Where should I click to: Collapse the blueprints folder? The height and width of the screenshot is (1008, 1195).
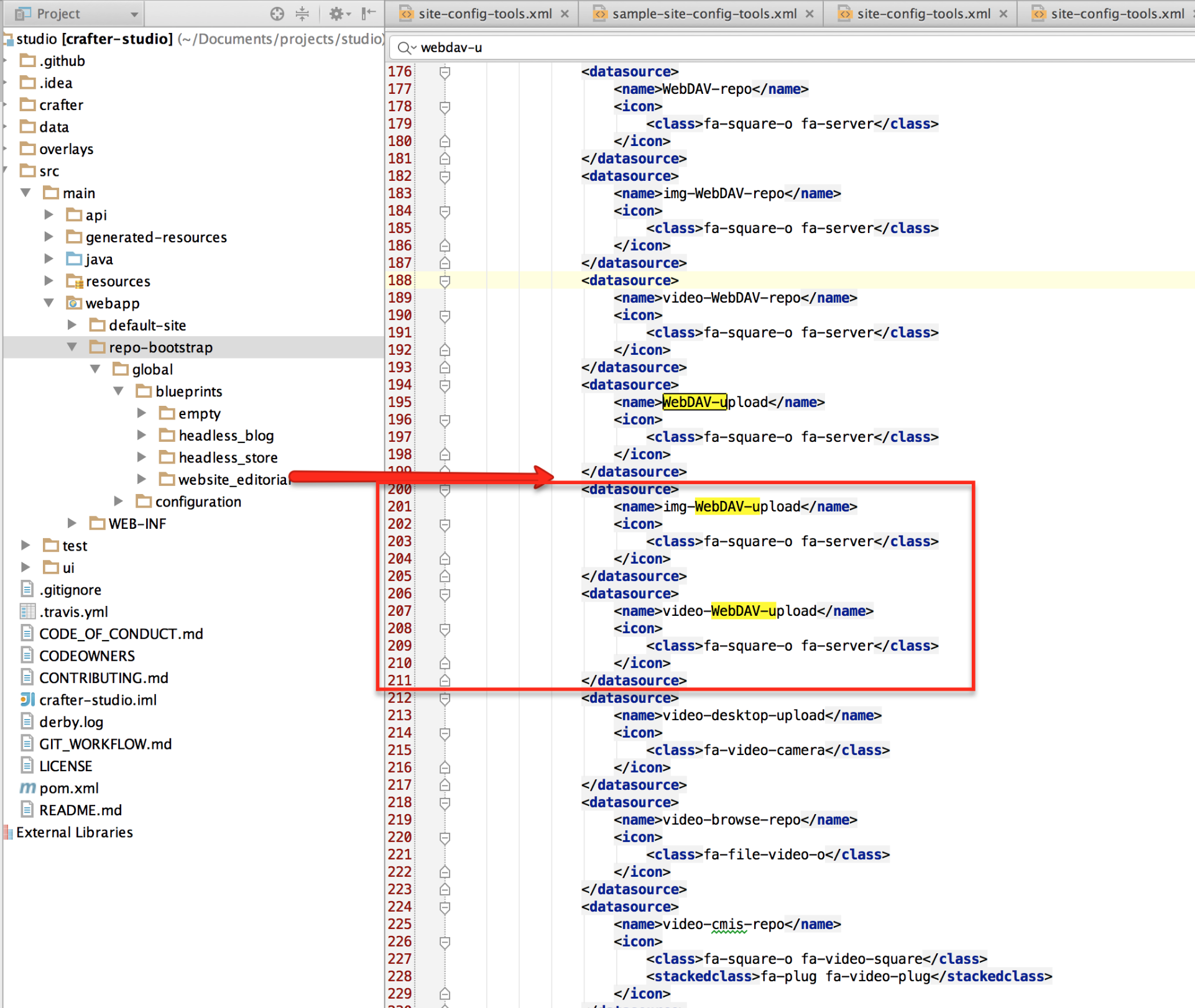point(118,391)
